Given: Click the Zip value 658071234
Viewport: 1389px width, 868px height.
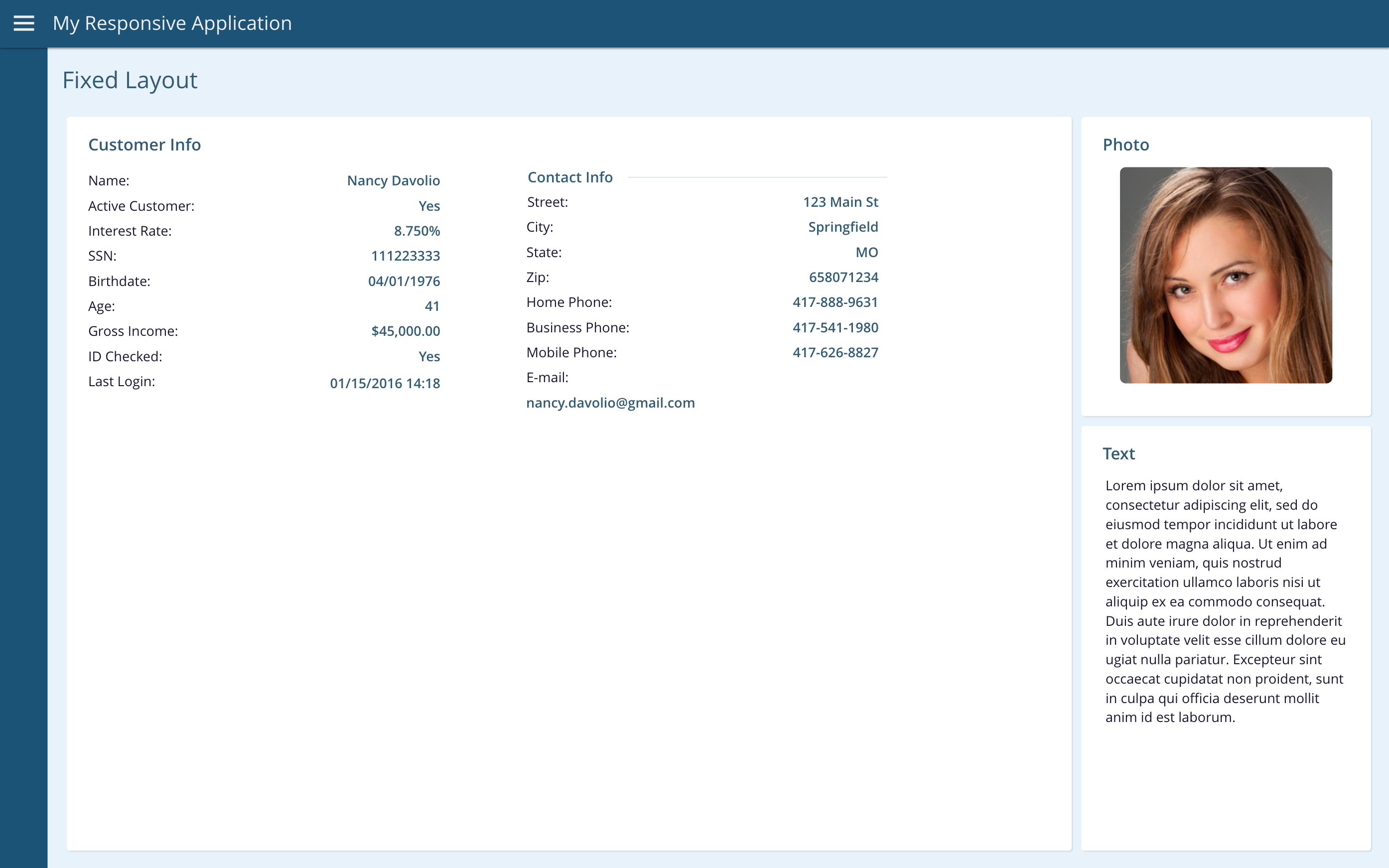Looking at the screenshot, I should [x=843, y=277].
